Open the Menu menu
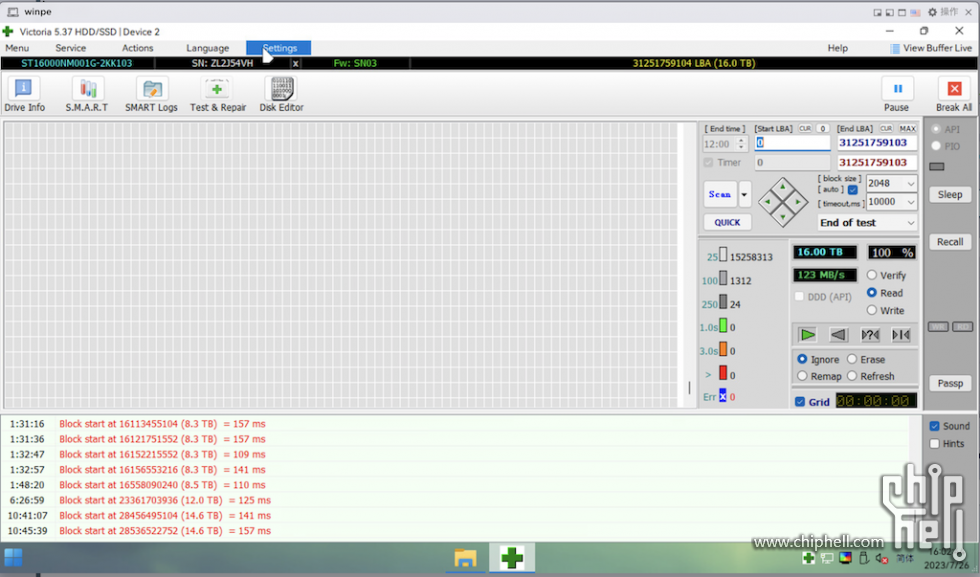 (x=17, y=48)
